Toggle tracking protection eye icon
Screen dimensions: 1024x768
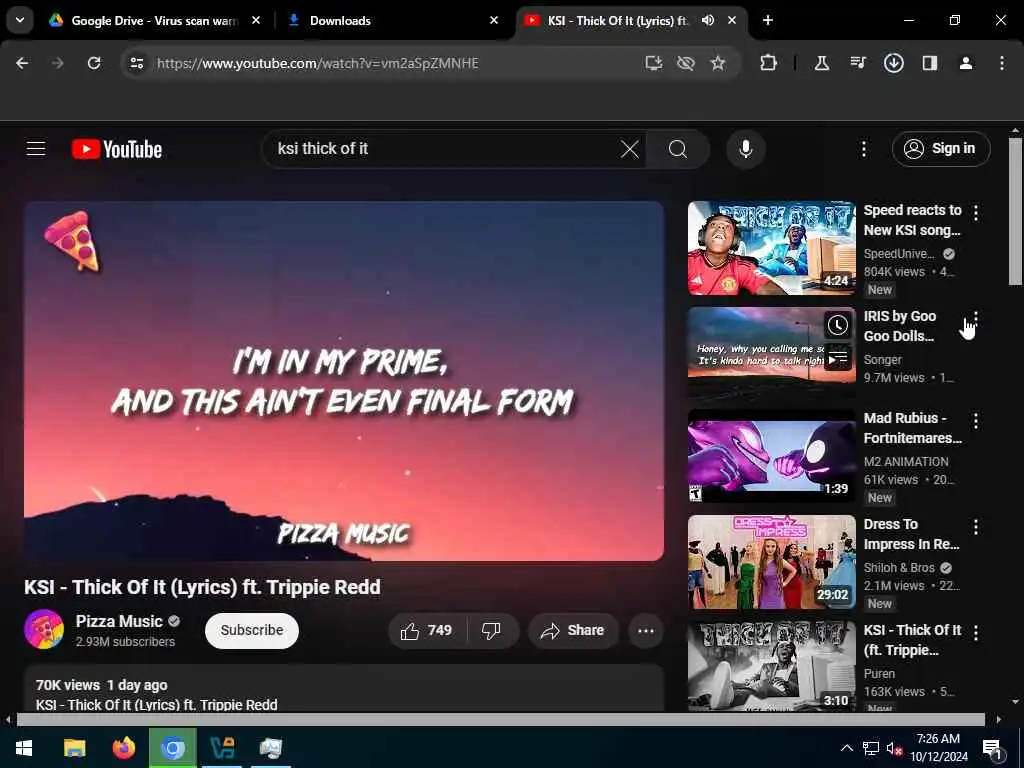click(685, 63)
